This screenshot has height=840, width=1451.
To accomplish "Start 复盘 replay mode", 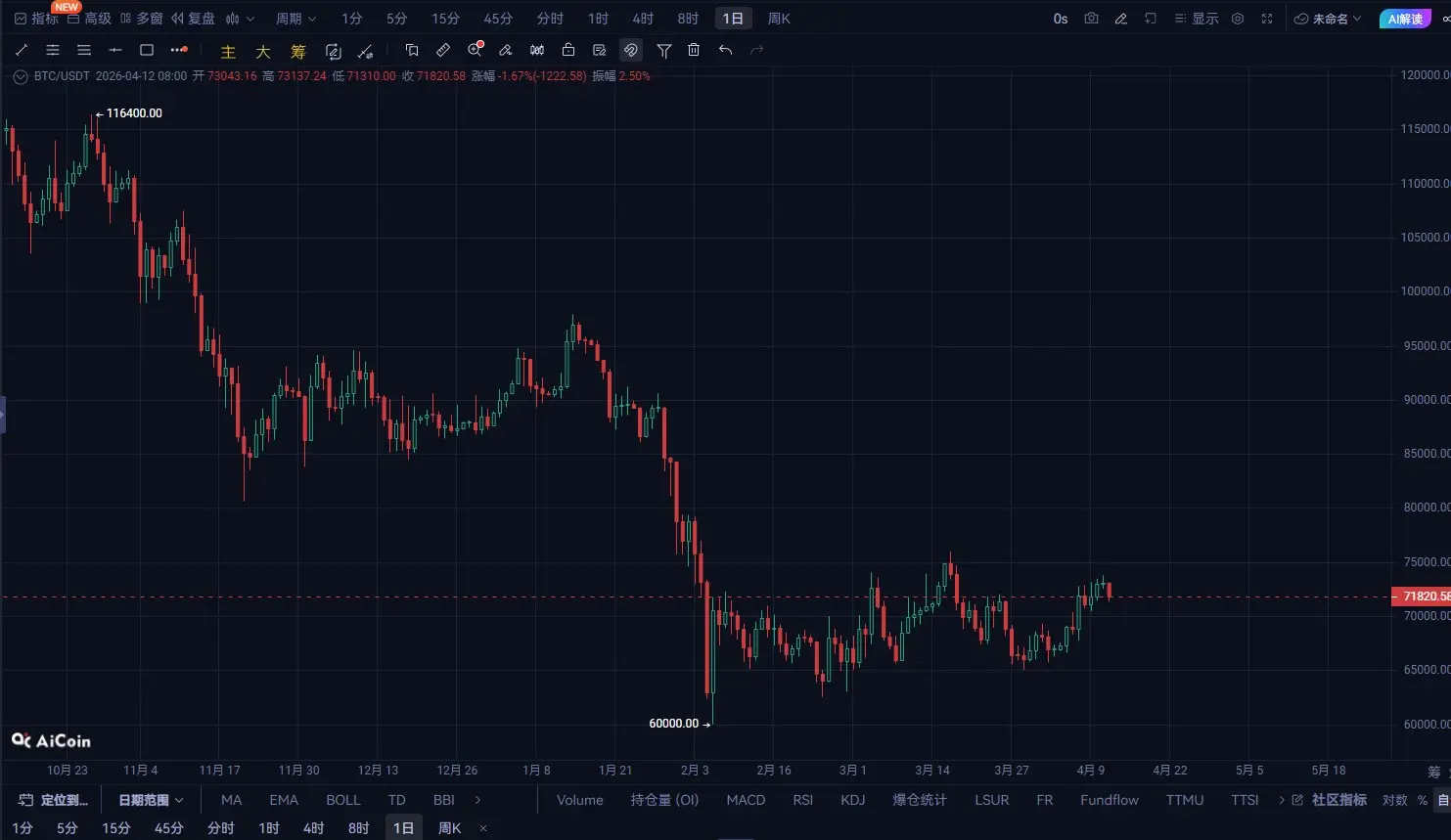I will tap(193, 19).
